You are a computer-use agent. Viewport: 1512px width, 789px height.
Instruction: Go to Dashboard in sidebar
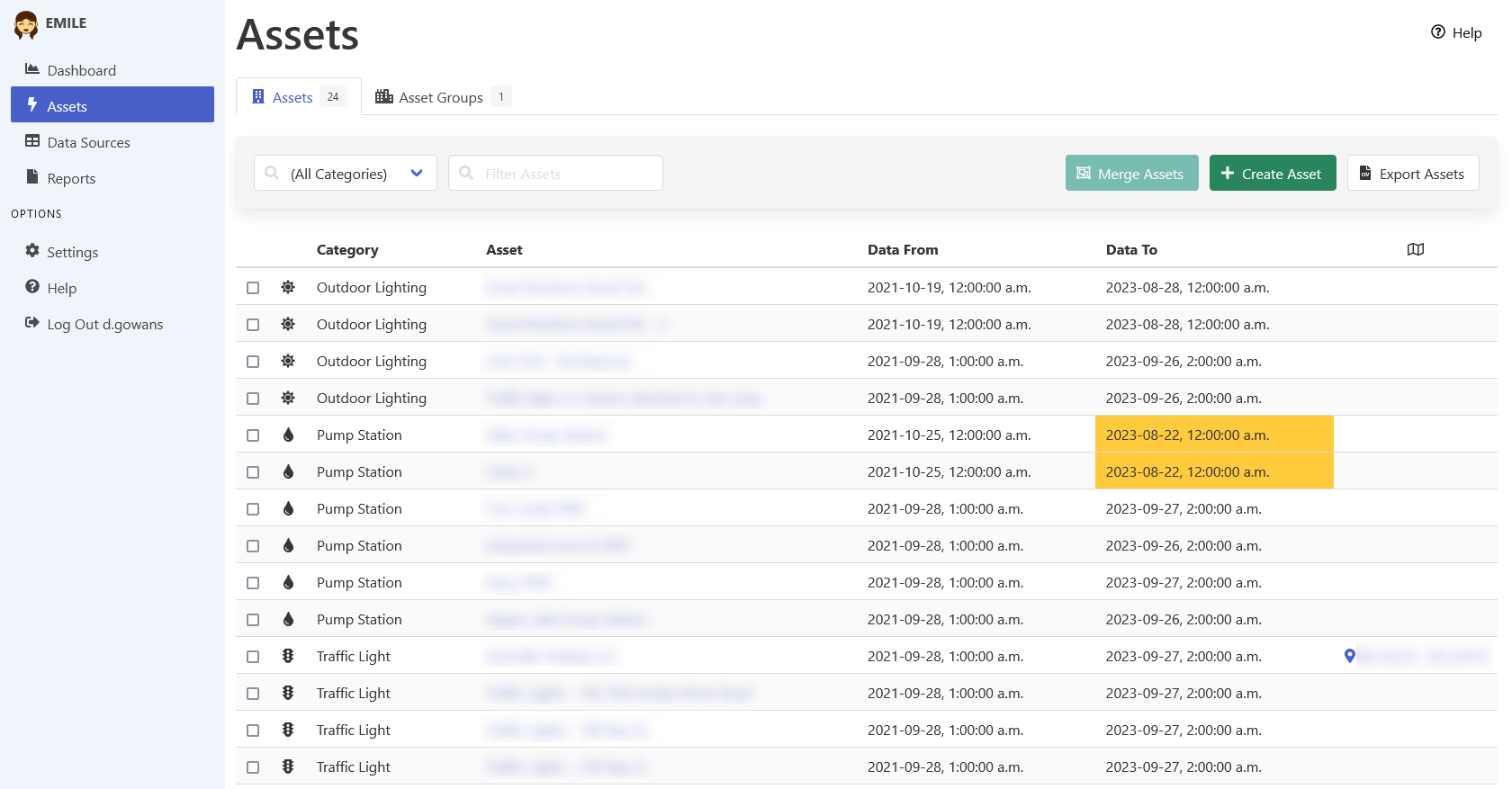pos(112,69)
